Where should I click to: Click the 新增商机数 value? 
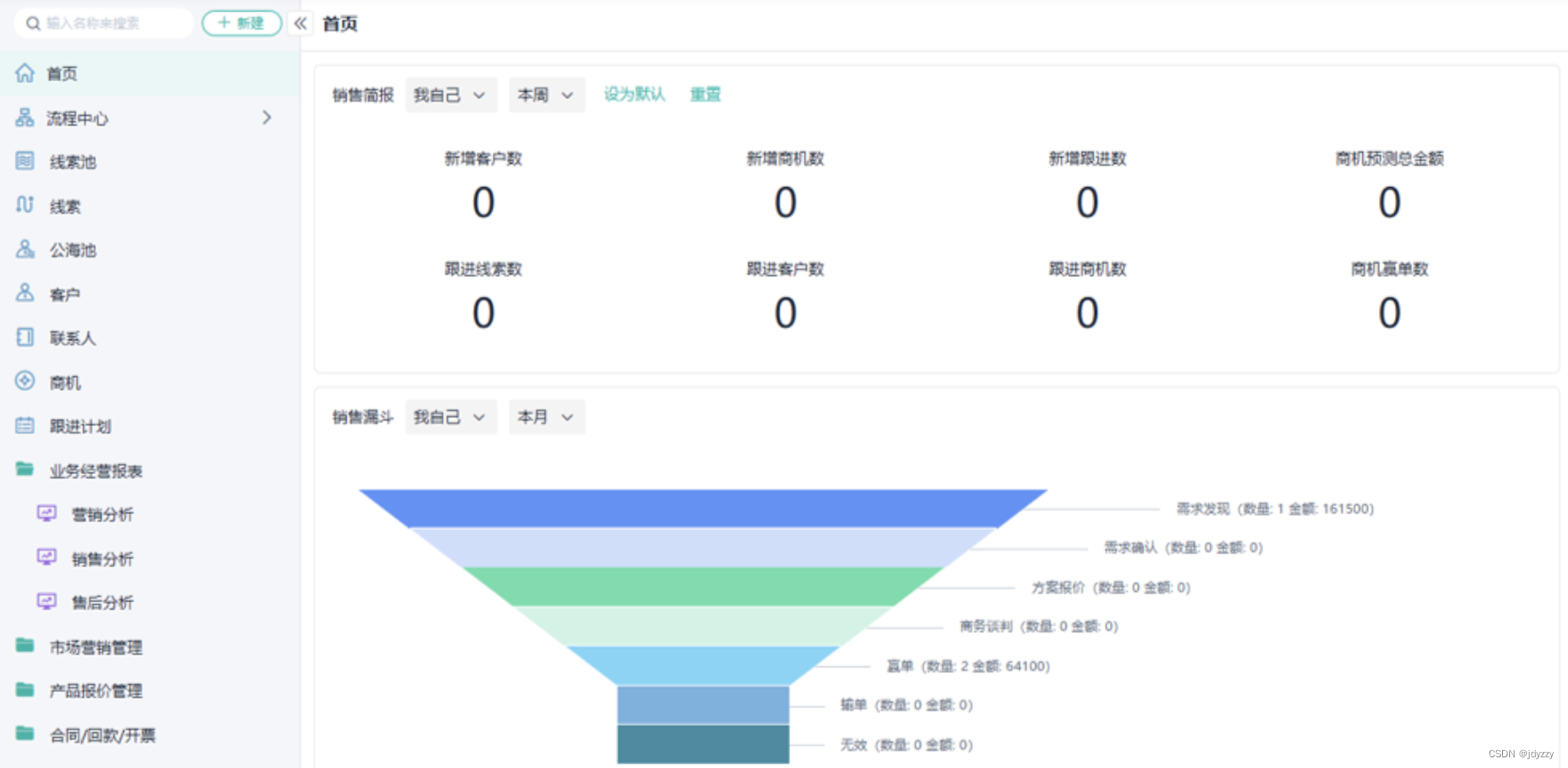coord(786,202)
